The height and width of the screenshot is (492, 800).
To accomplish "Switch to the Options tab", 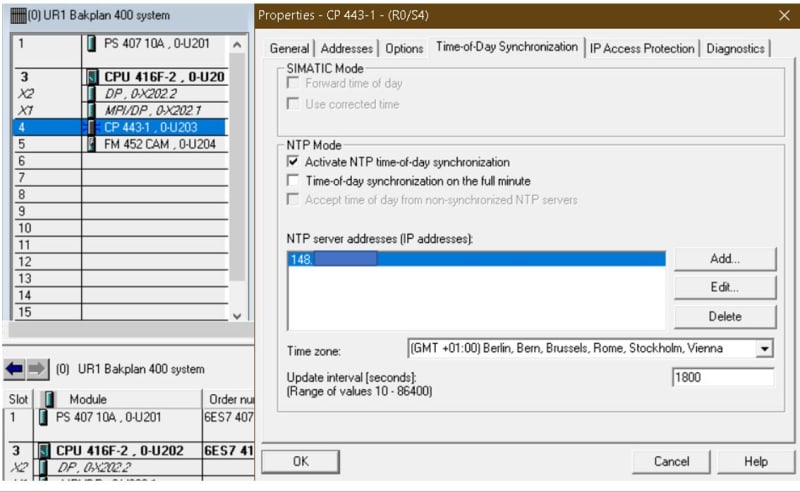I will click(404, 48).
